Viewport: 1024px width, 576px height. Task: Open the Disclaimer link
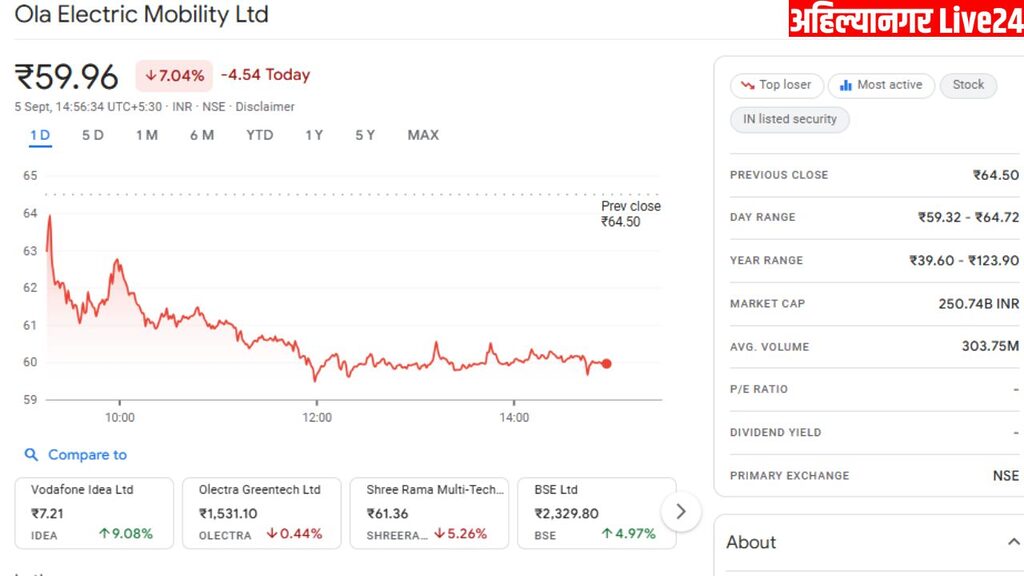(x=265, y=106)
